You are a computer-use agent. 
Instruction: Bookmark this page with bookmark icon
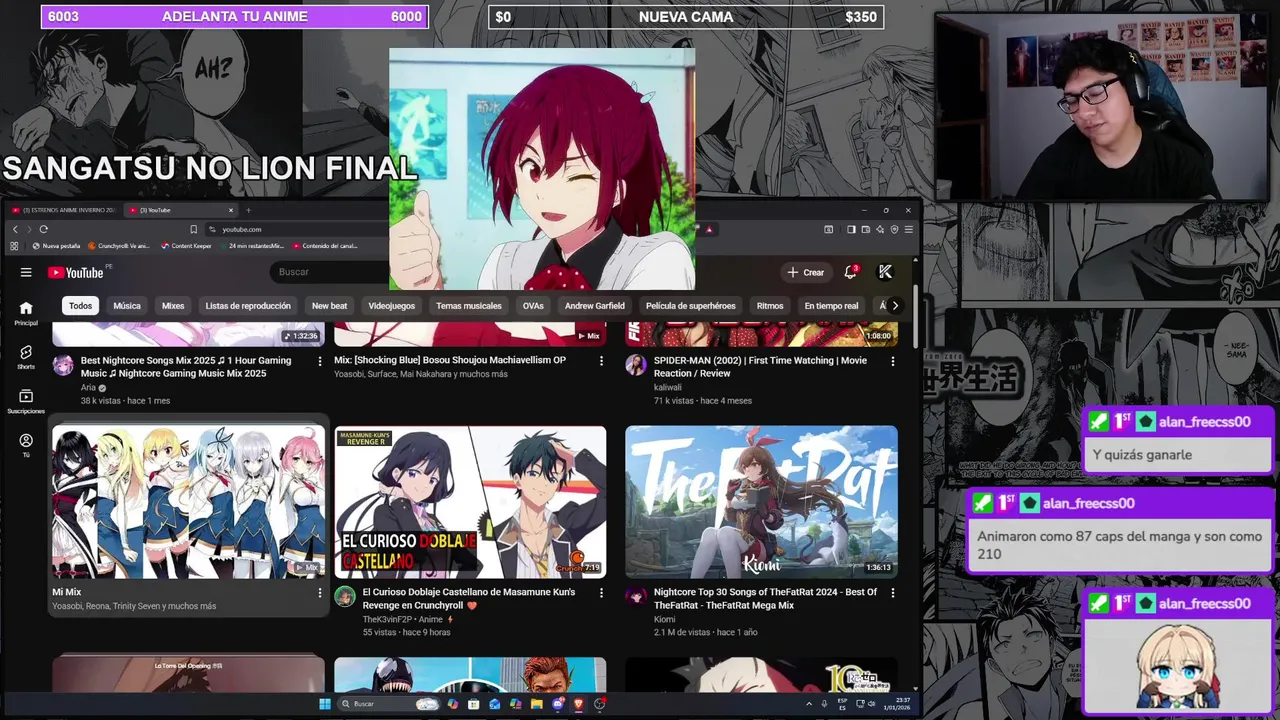pos(193,229)
